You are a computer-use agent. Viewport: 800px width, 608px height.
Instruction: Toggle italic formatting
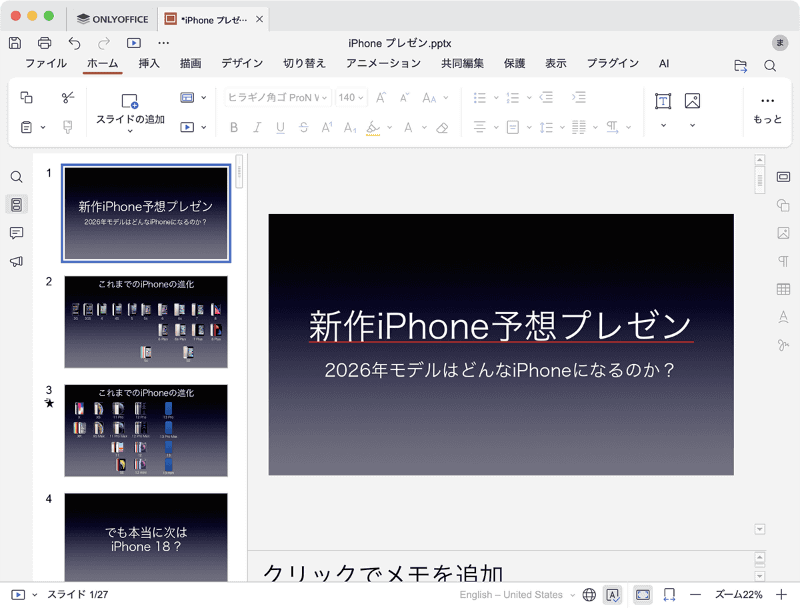257,128
